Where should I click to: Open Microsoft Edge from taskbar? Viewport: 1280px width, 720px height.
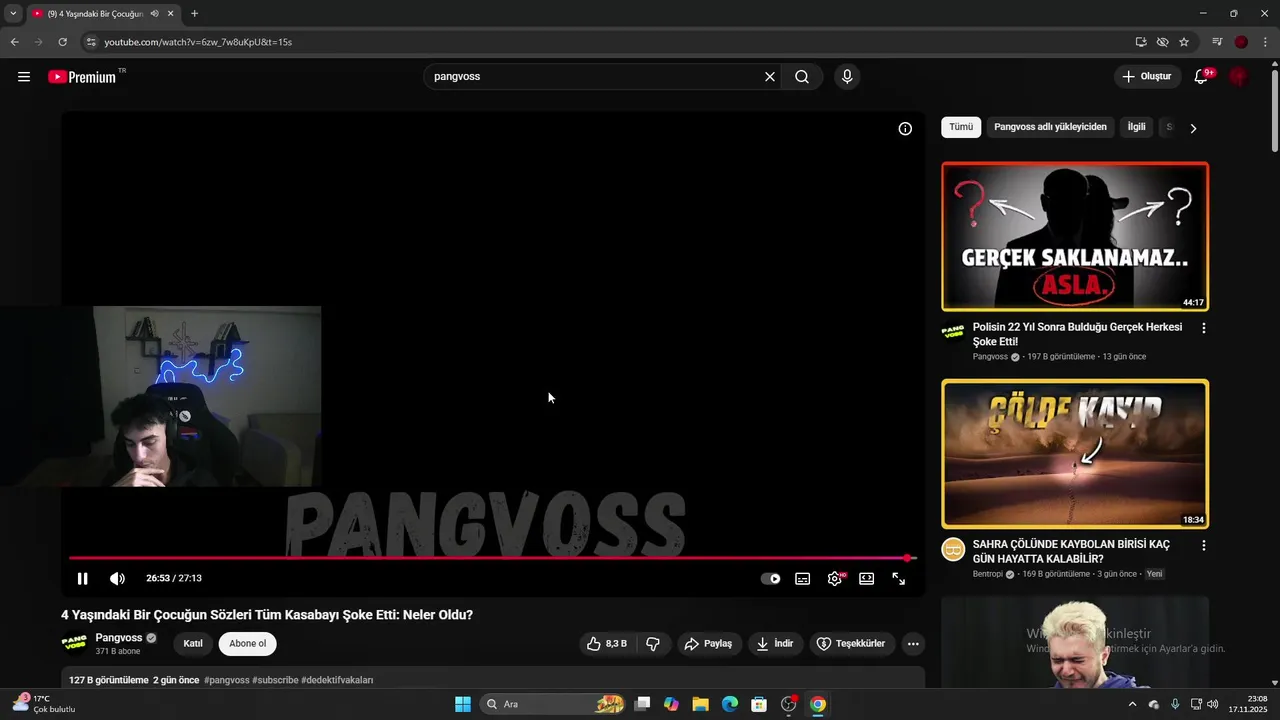(x=730, y=704)
